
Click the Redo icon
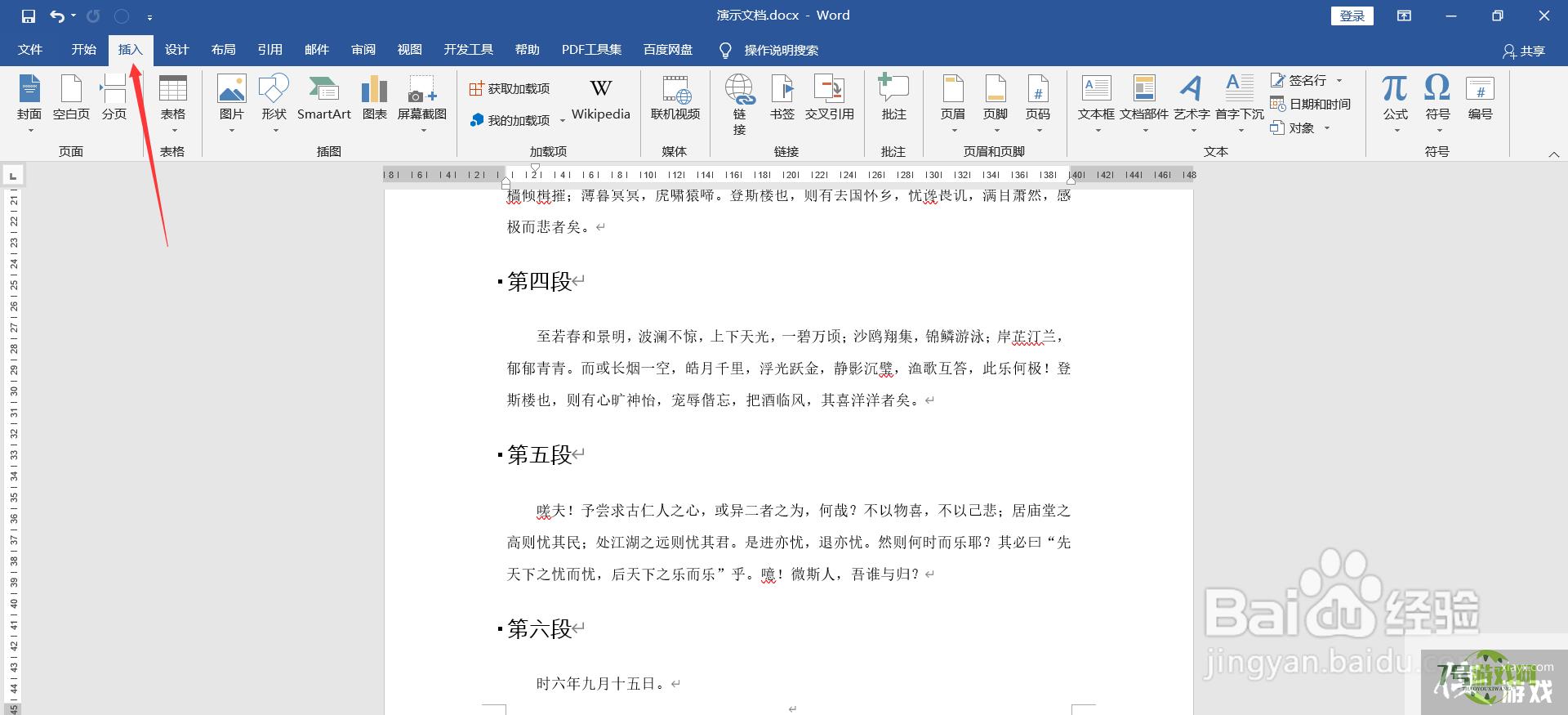tap(93, 16)
